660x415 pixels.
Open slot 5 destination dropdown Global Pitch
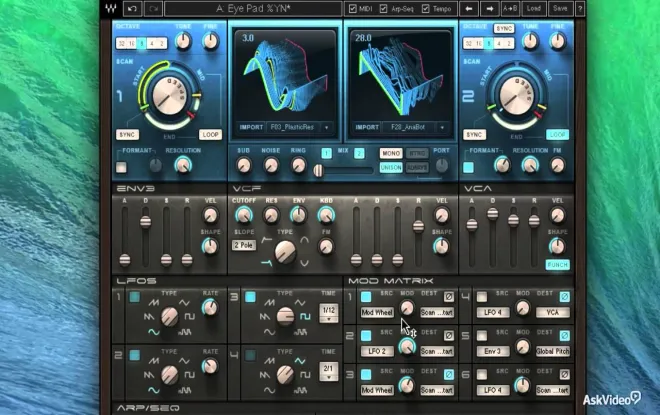tap(553, 351)
